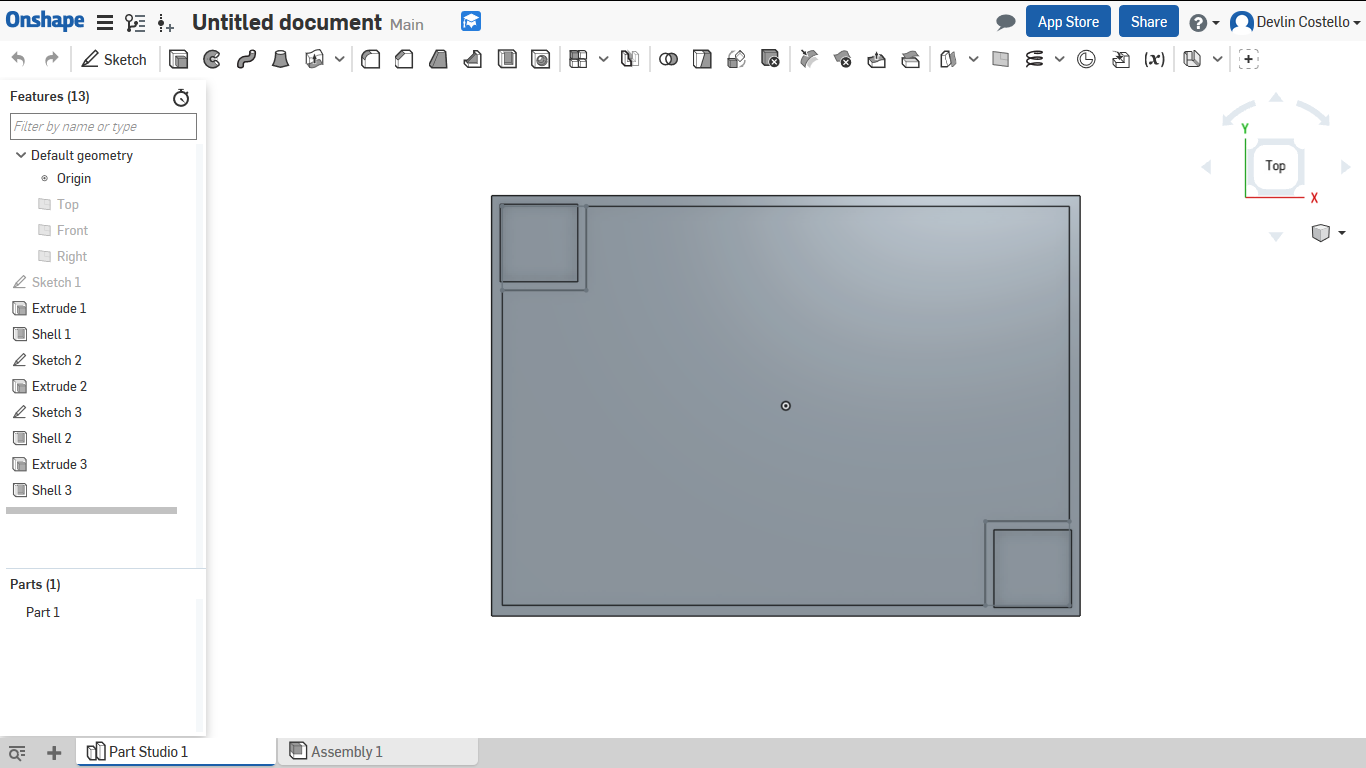Select the Delete part tool
This screenshot has width=1366, height=768.
click(770, 59)
